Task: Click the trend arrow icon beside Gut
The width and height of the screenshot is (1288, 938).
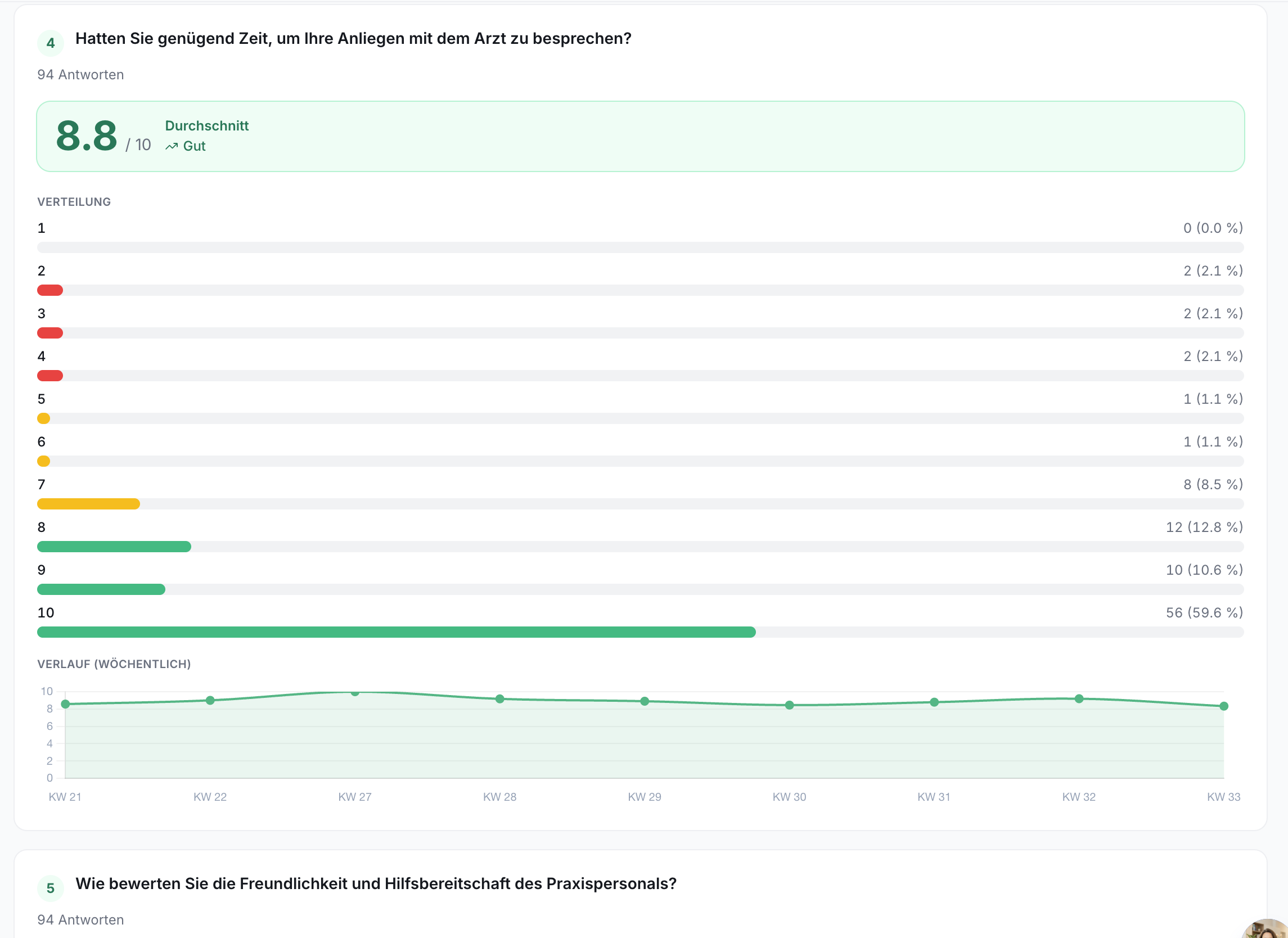Action: point(172,146)
